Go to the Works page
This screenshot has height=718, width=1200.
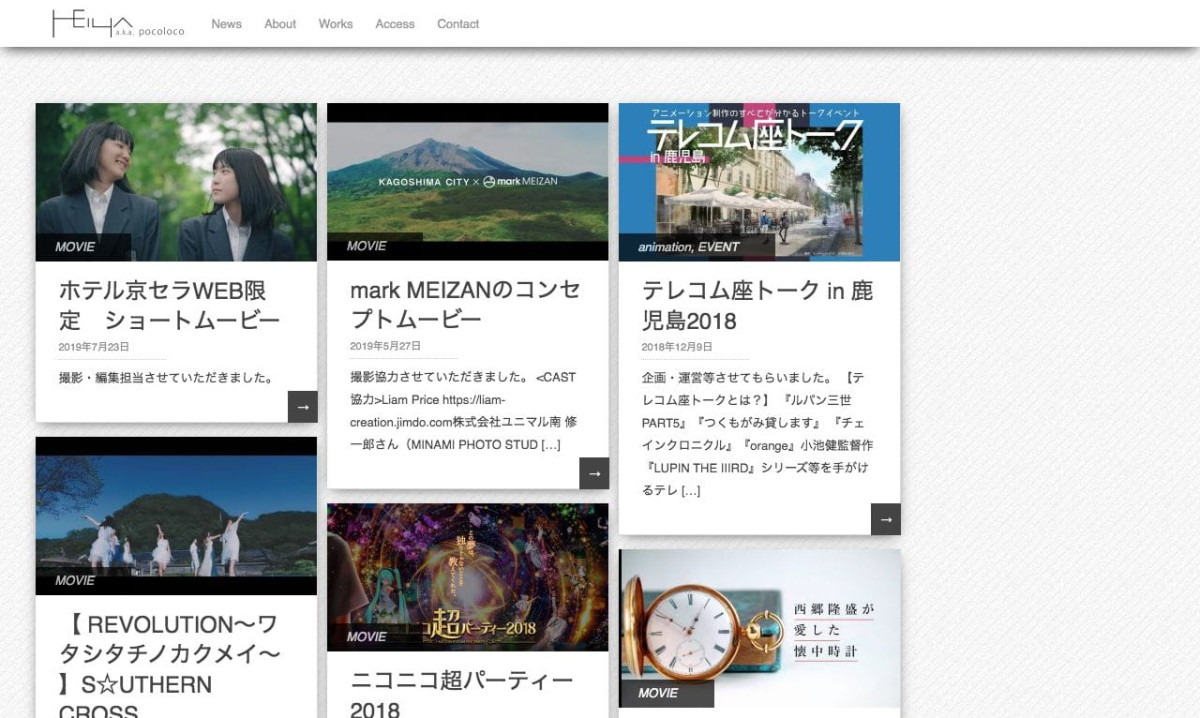coord(336,24)
